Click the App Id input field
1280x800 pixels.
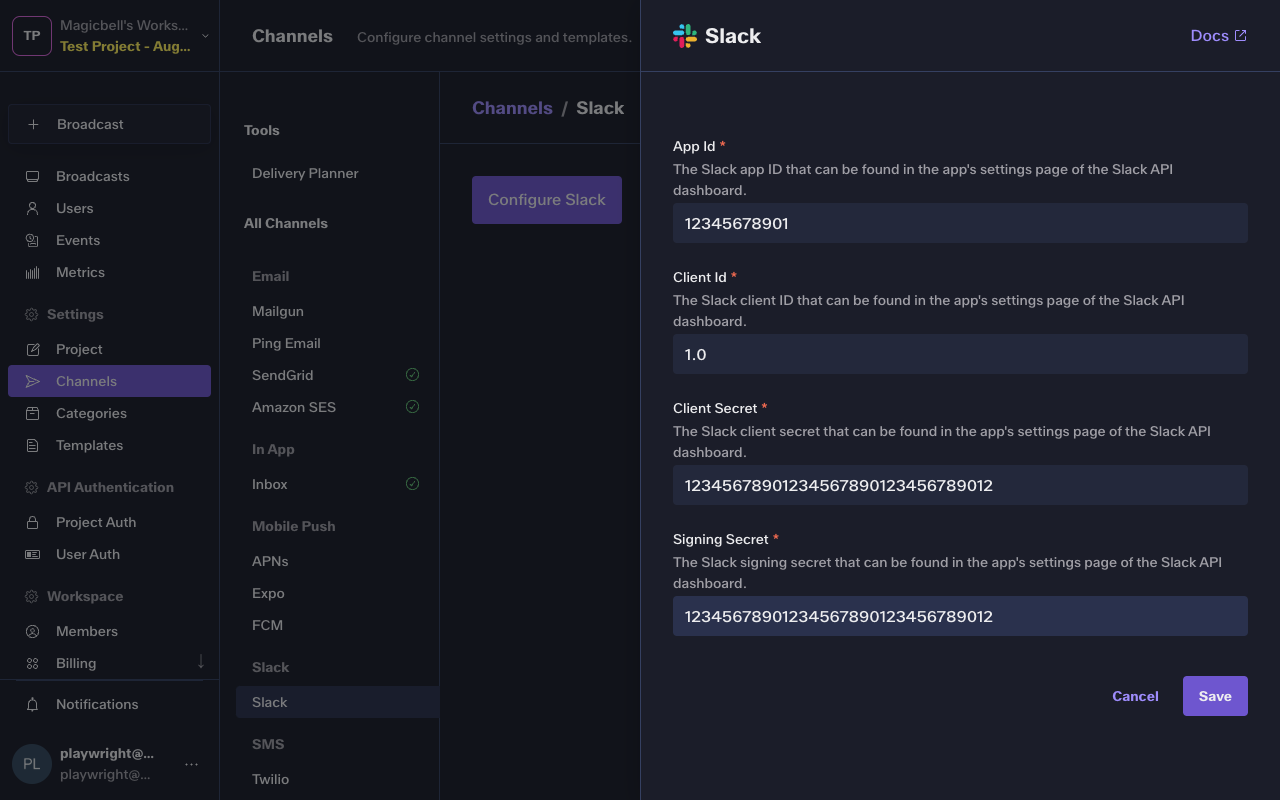coord(960,223)
